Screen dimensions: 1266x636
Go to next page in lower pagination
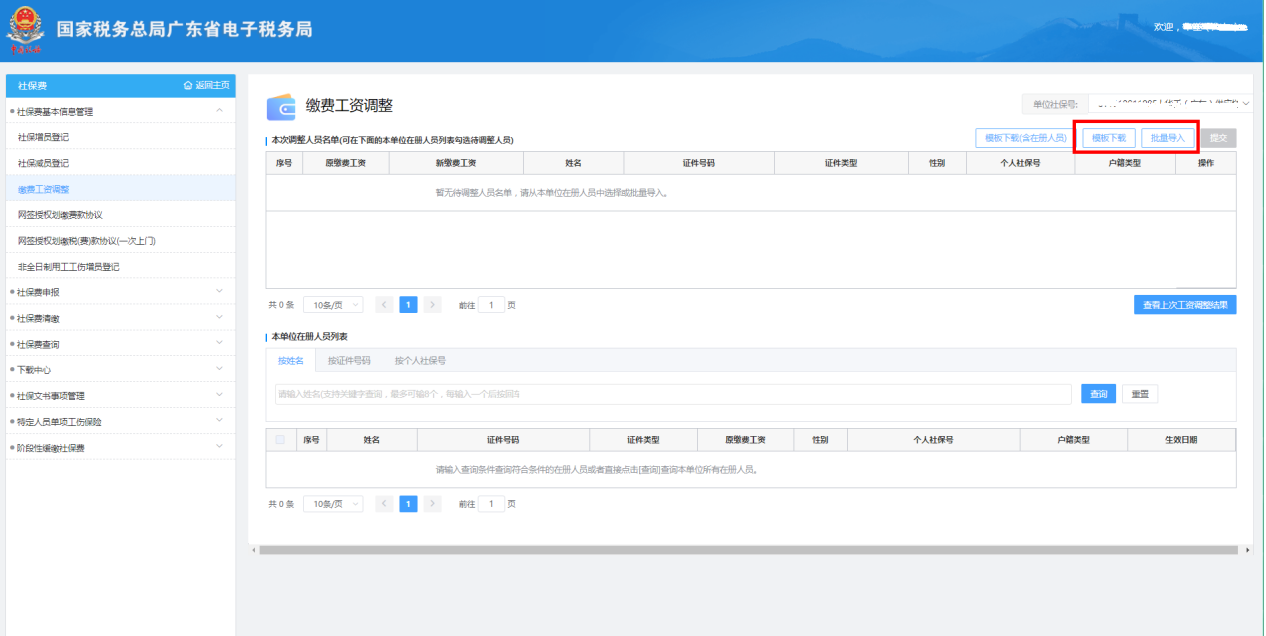[x=432, y=504]
